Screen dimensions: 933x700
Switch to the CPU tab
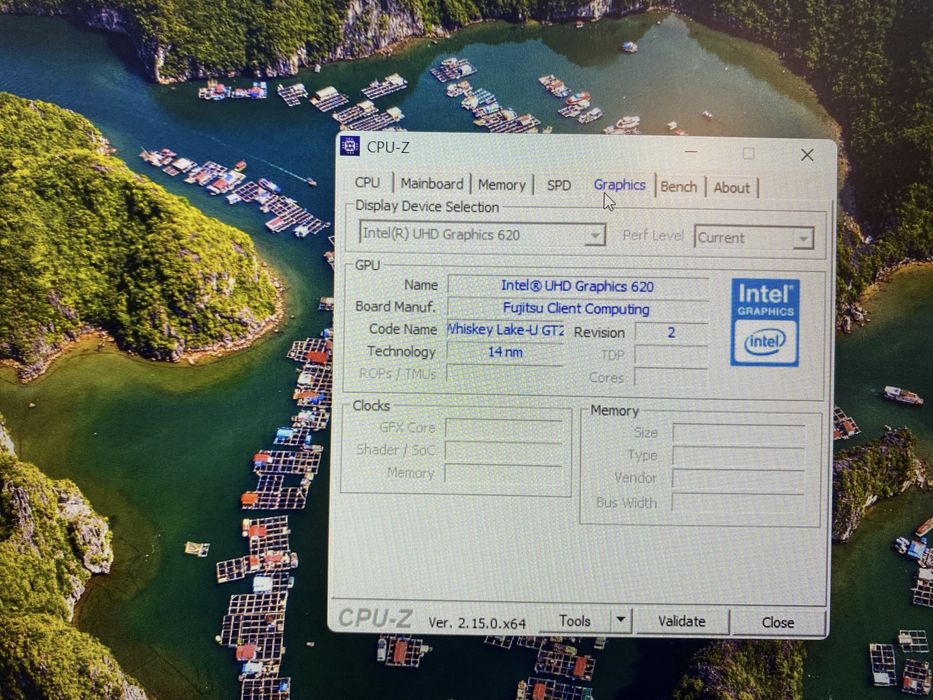point(367,183)
